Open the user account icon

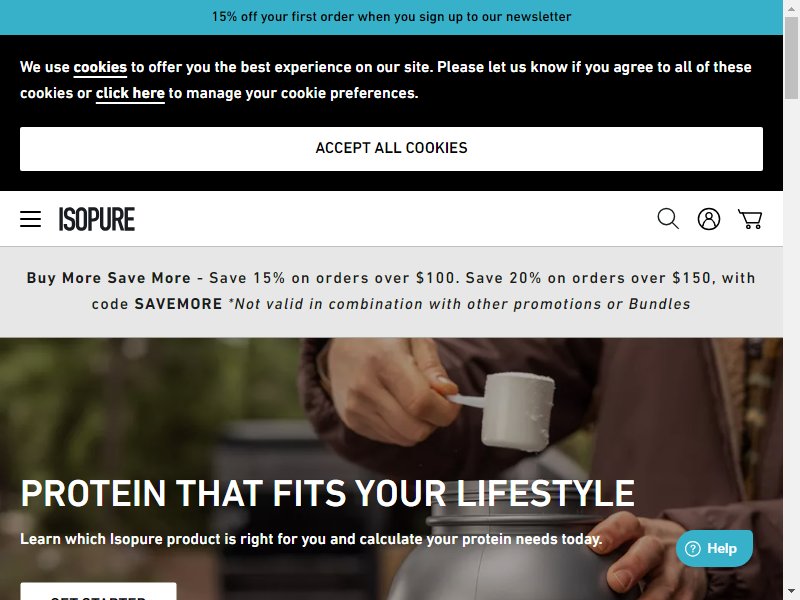tap(709, 219)
